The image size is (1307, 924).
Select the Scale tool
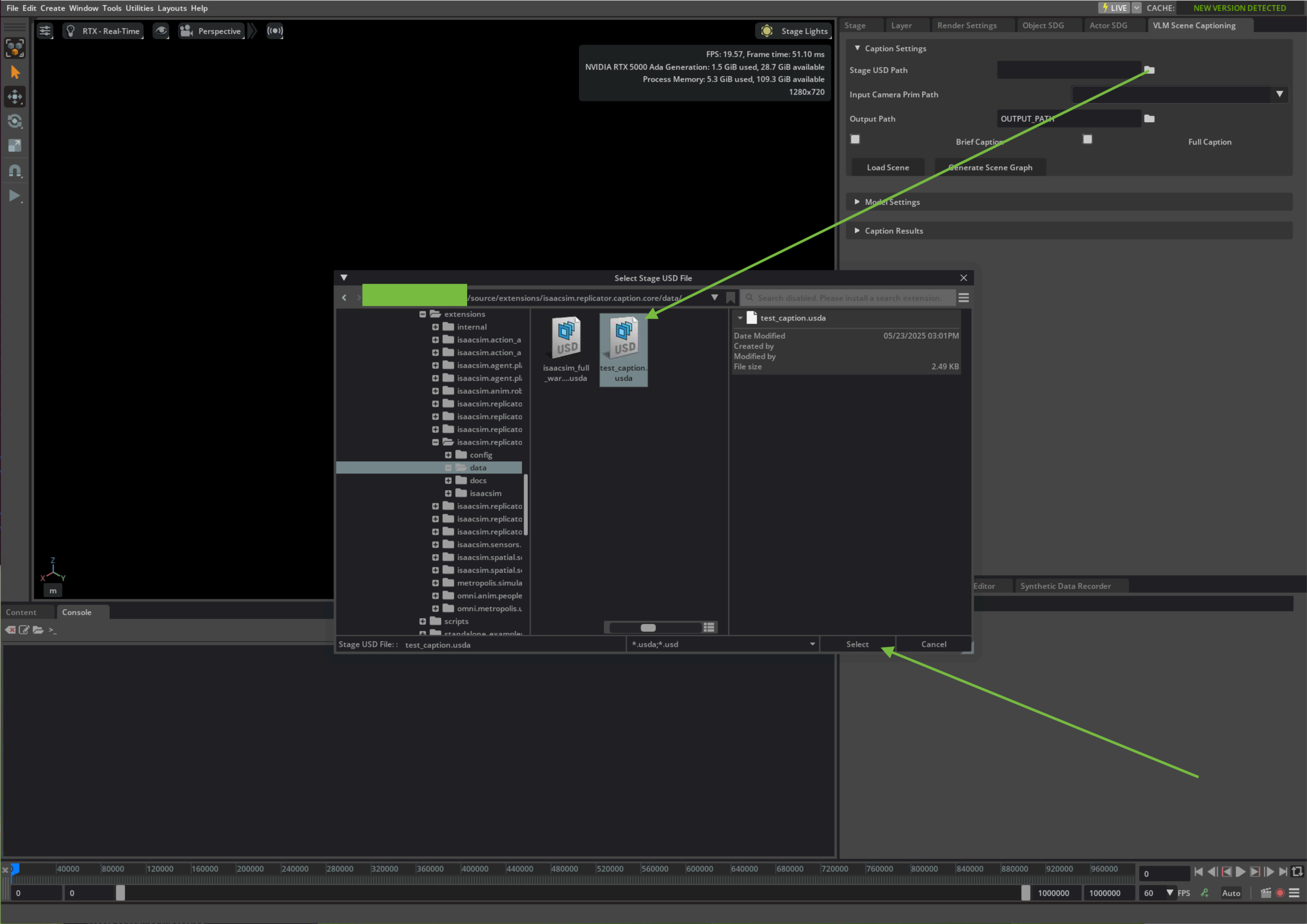[x=15, y=146]
